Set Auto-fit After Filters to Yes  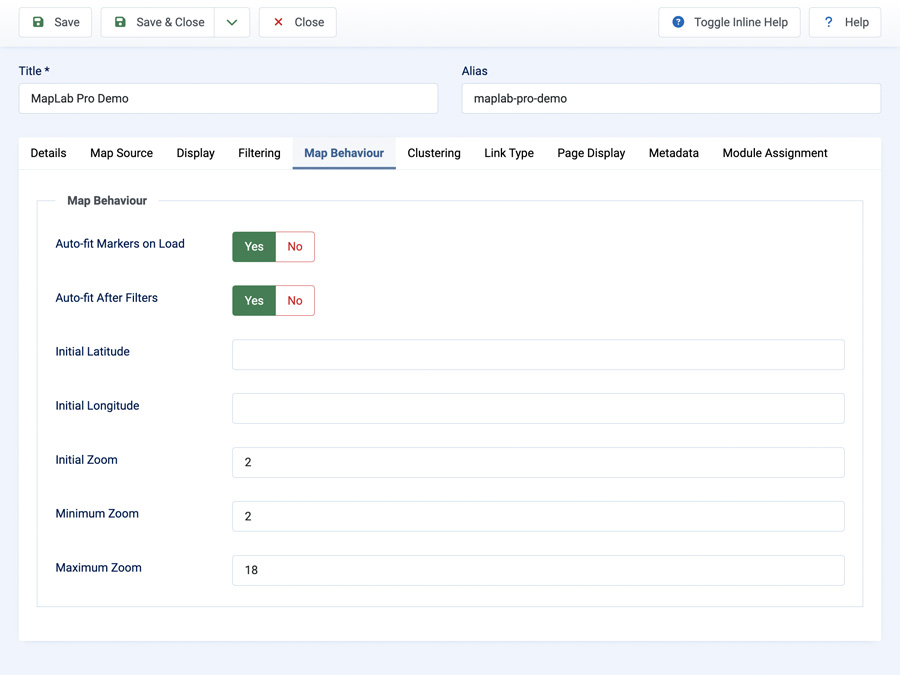[254, 301]
